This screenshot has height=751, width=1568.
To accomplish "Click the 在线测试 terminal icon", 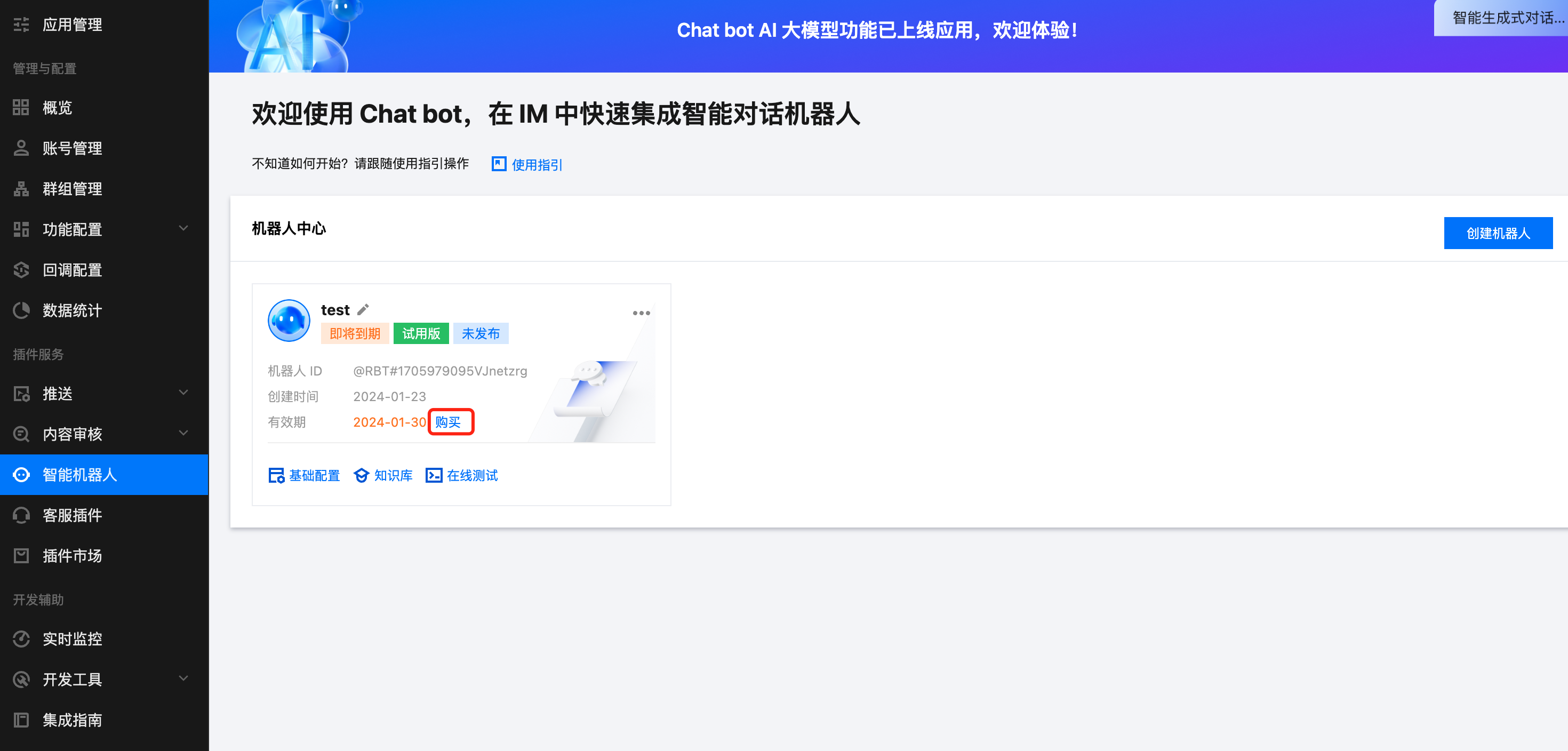I will click(434, 475).
